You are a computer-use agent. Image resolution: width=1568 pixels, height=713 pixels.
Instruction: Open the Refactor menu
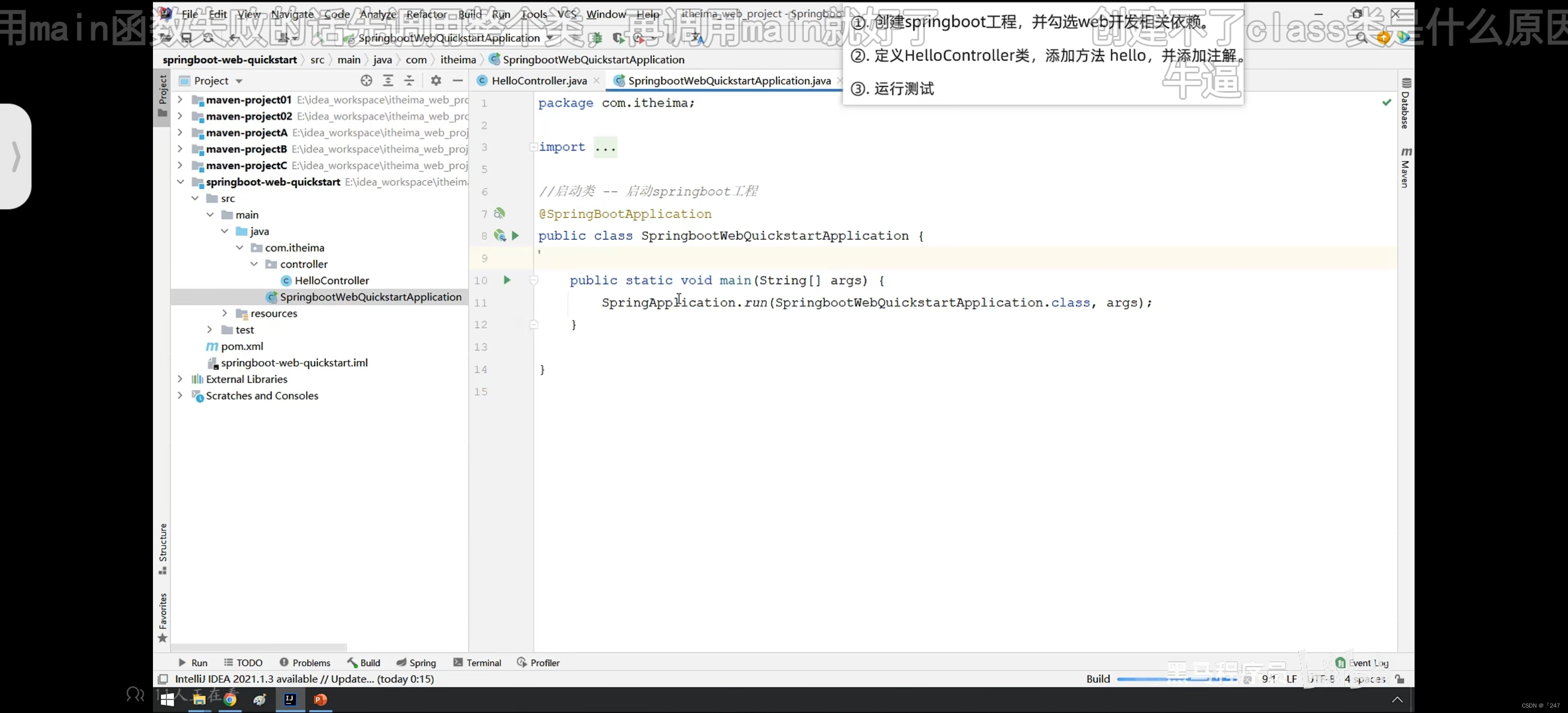point(426,14)
